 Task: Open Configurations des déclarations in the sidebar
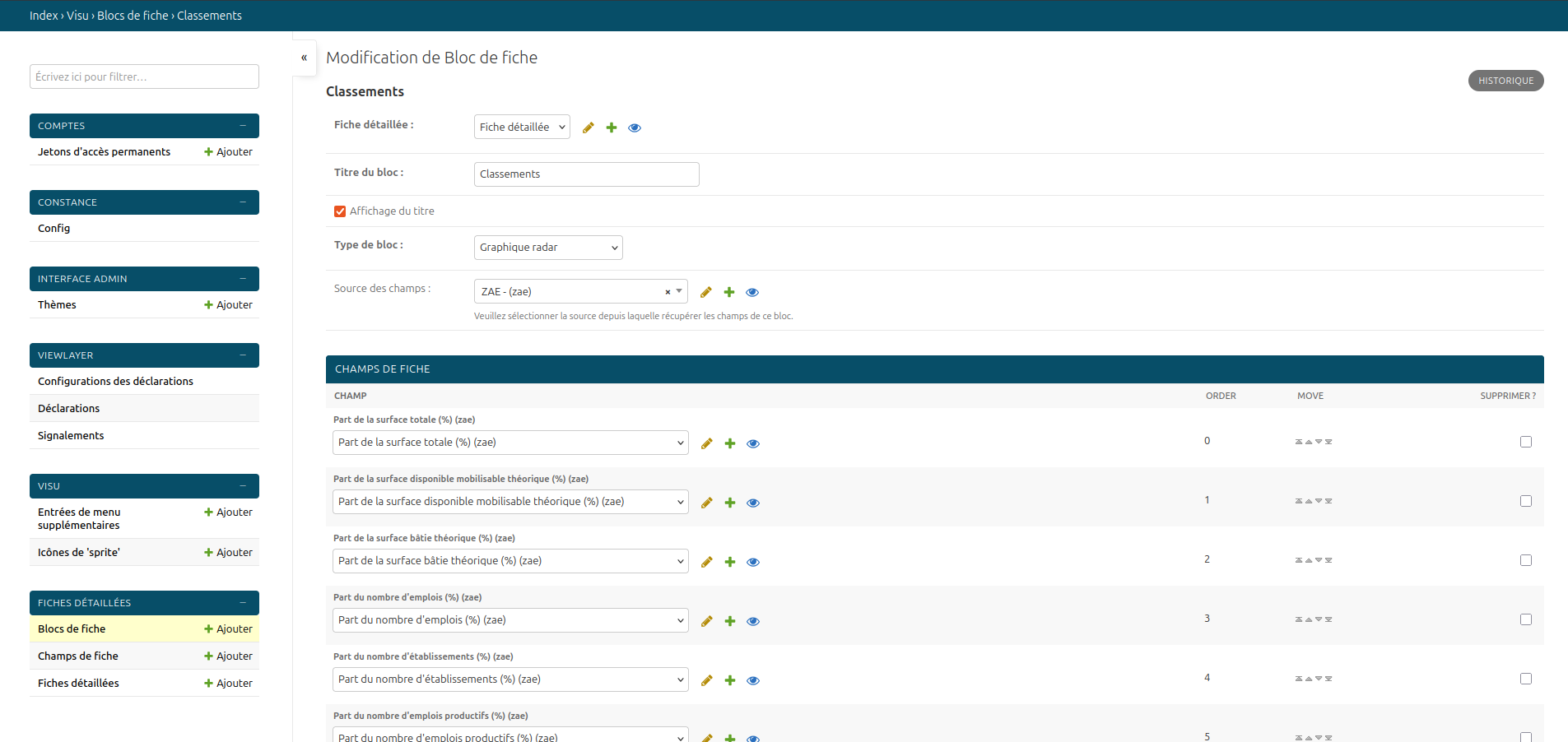(115, 381)
